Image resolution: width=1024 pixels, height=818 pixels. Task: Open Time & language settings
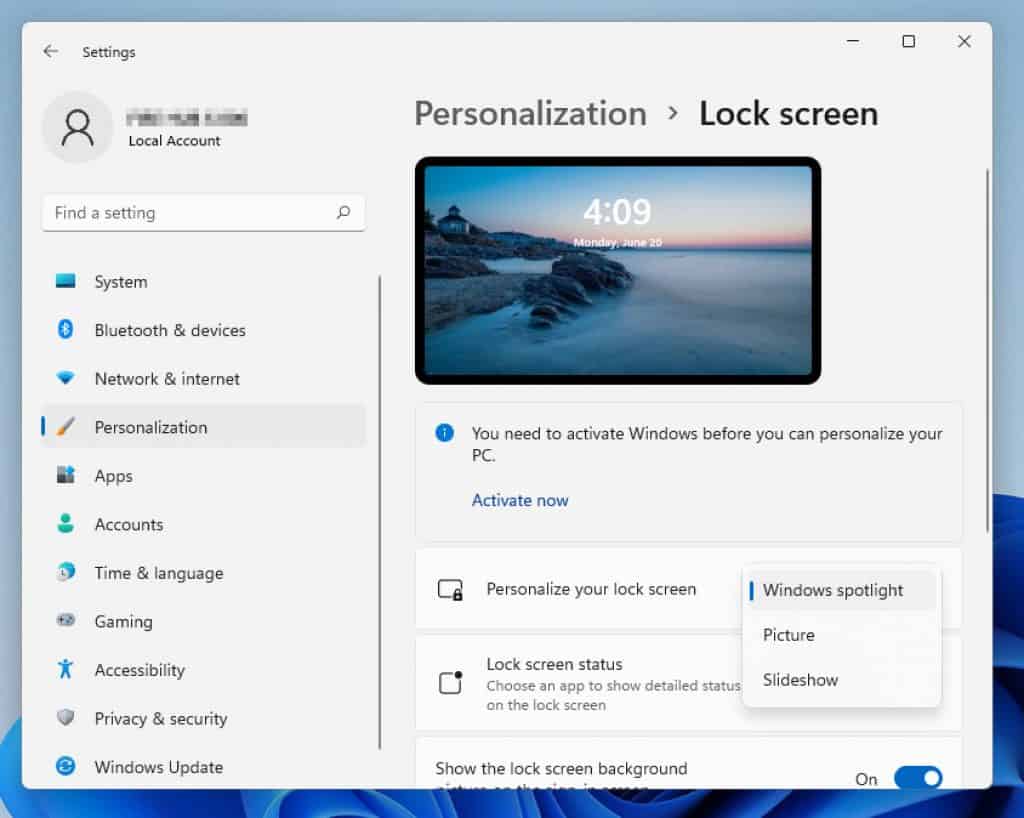pos(203,573)
